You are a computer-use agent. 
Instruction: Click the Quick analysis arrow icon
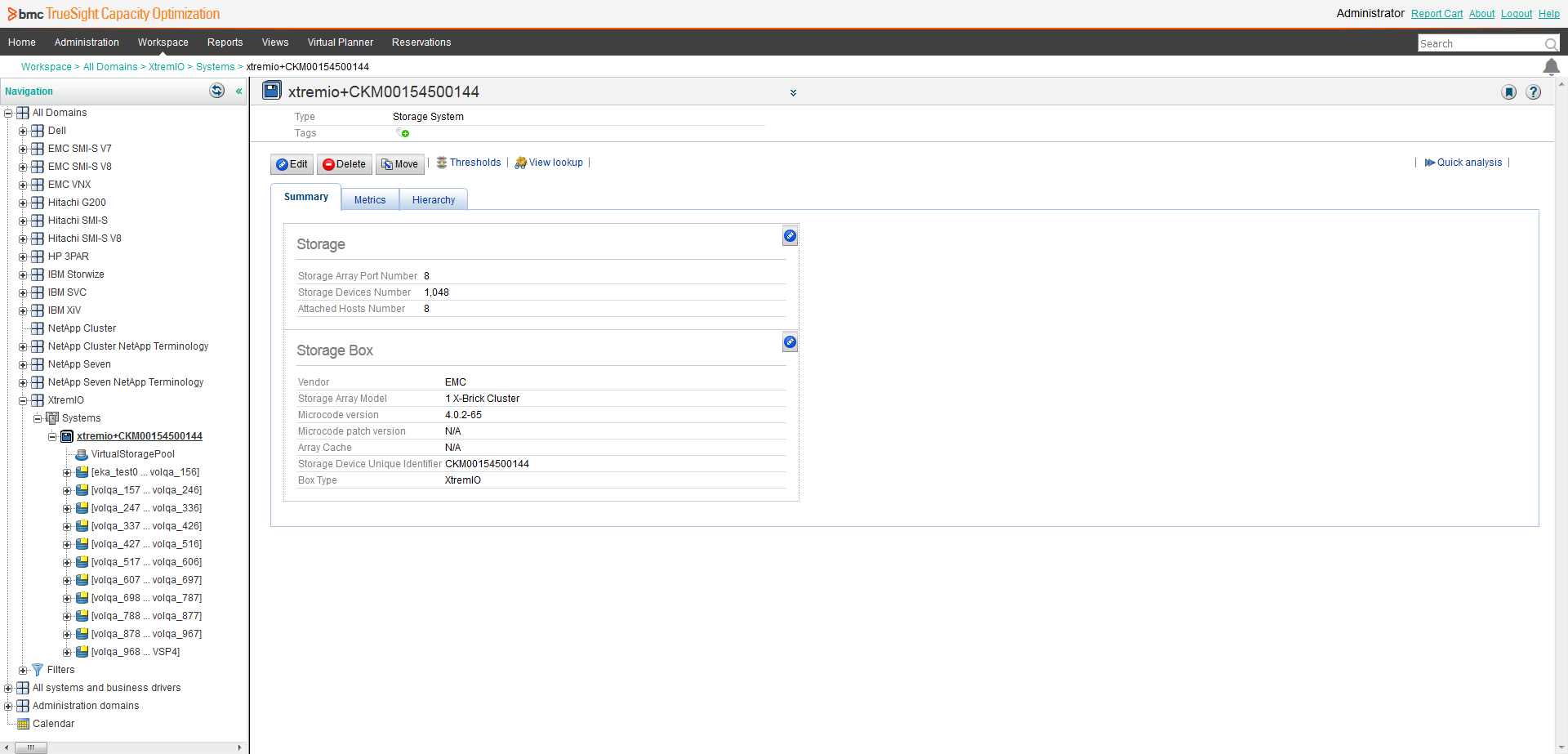1430,163
